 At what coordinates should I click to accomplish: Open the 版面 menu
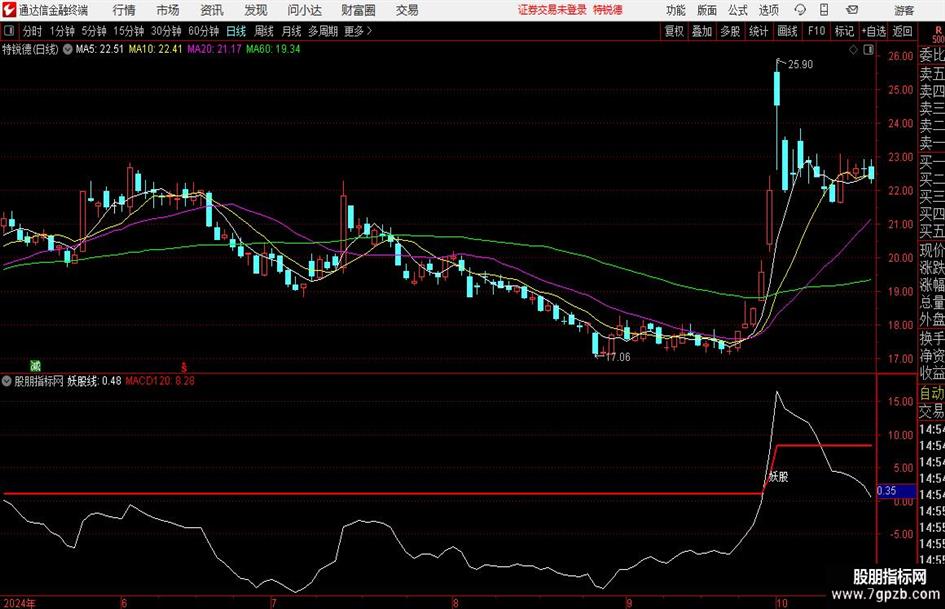point(707,10)
